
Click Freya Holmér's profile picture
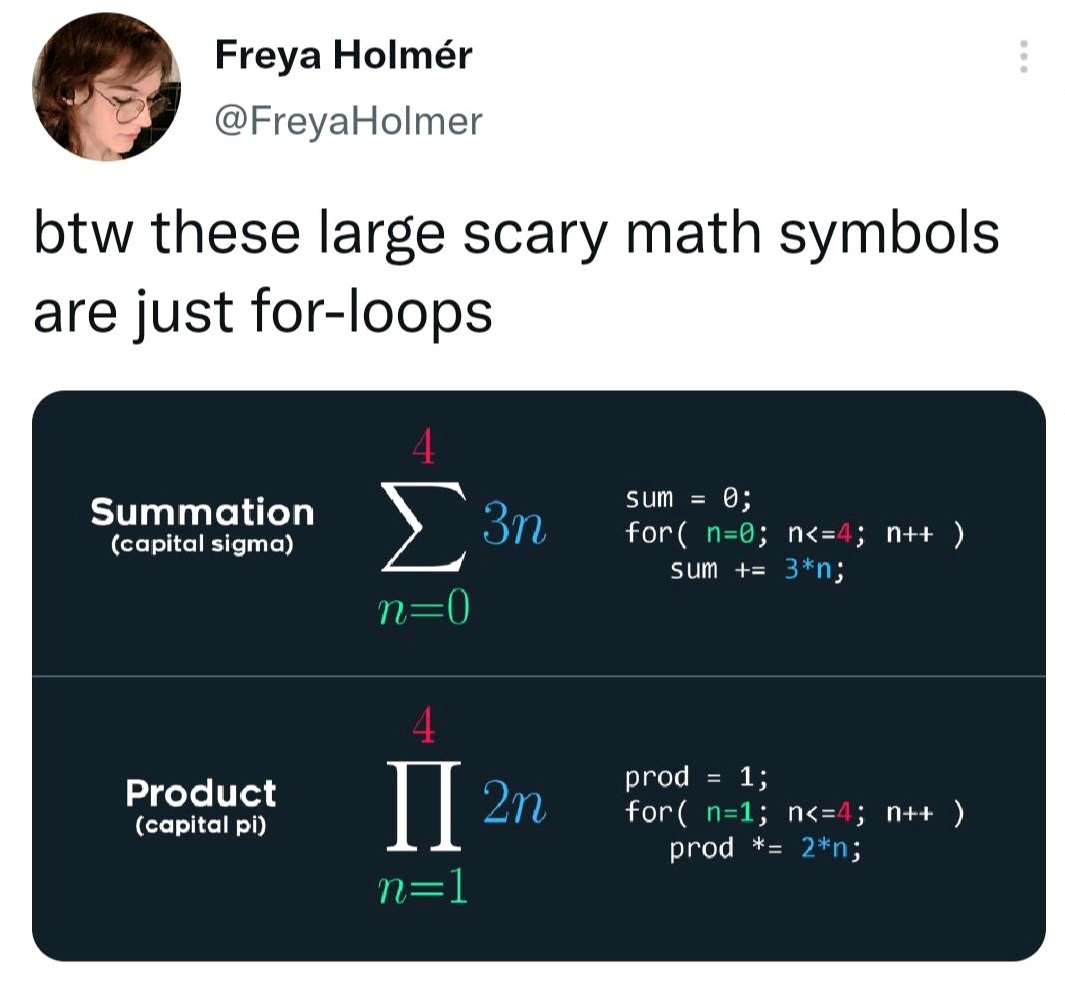[x=107, y=87]
